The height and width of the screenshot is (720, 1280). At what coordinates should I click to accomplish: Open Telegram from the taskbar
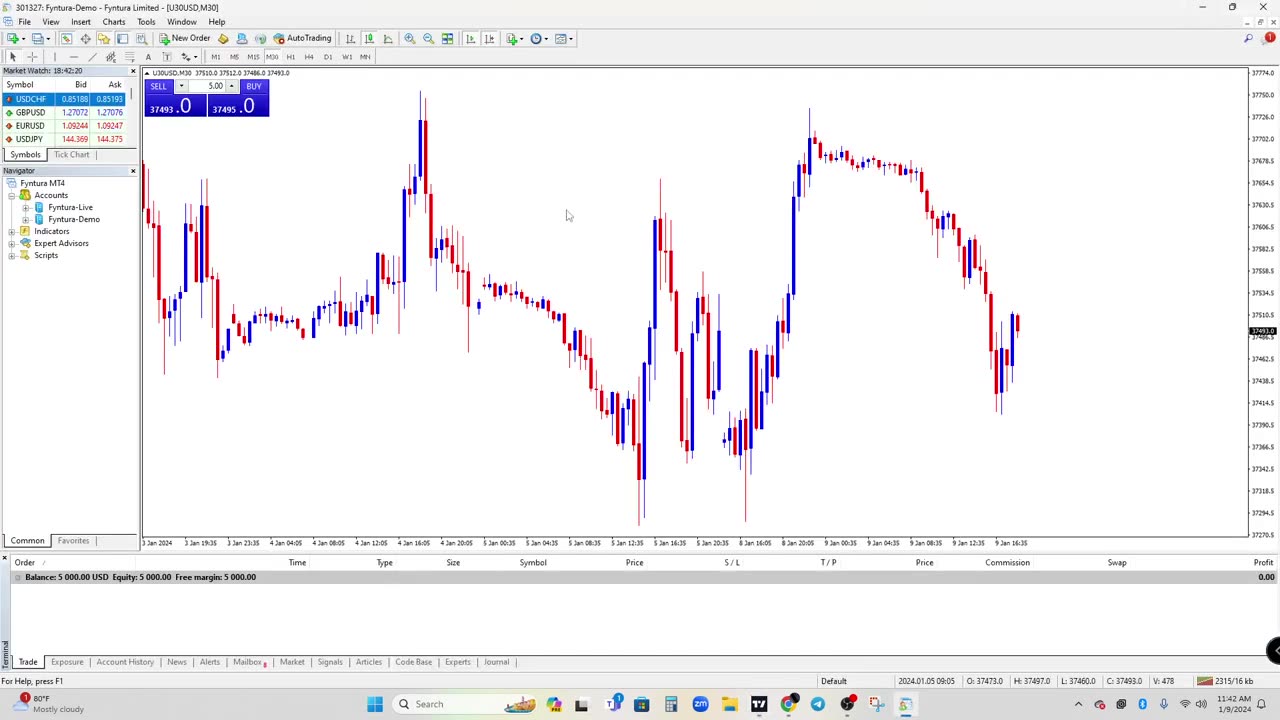(818, 704)
